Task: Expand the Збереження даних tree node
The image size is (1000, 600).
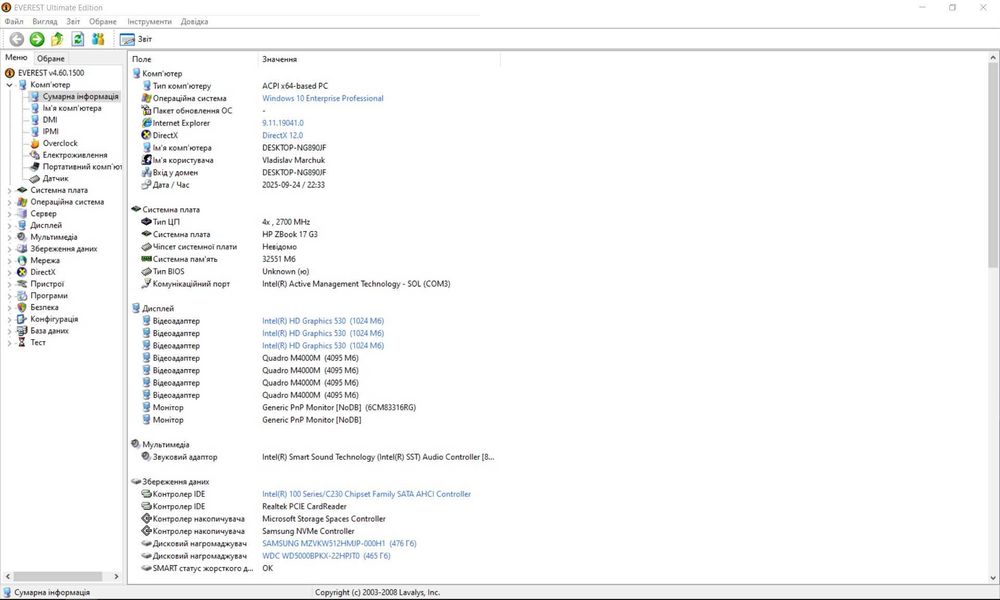Action: click(9, 249)
